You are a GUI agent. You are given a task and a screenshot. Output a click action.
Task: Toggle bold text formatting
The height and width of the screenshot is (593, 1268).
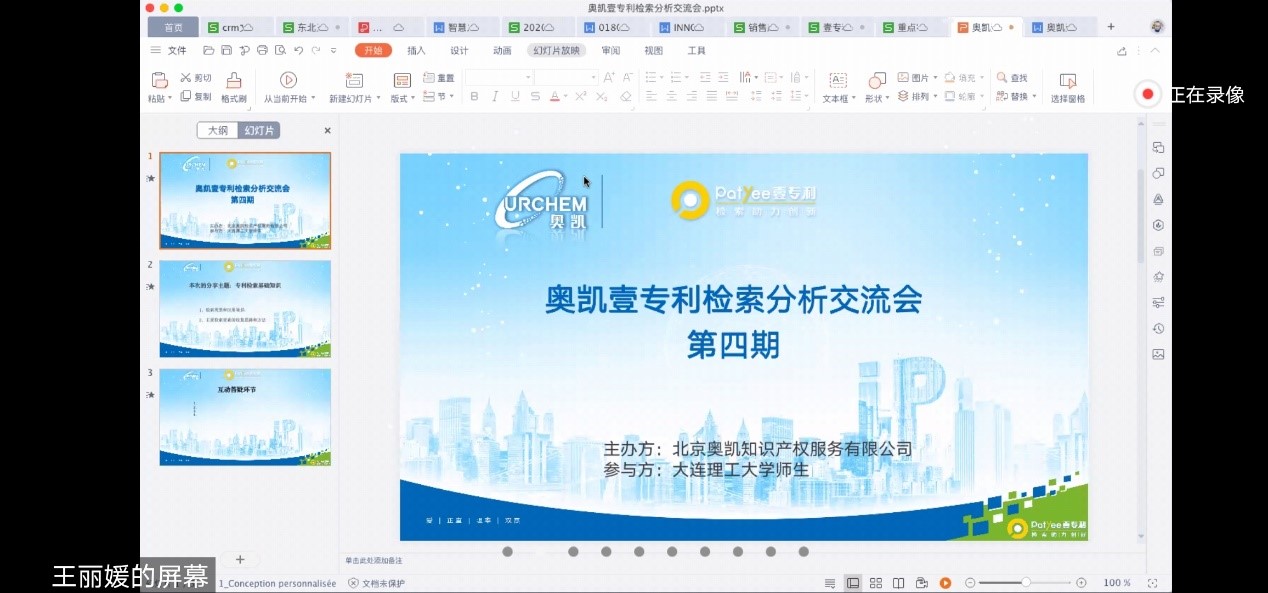474,97
